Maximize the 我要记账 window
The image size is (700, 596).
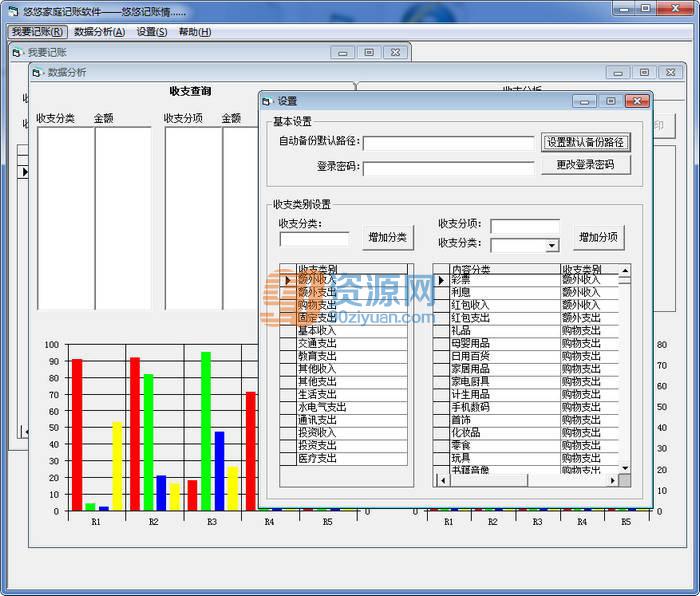pos(369,53)
